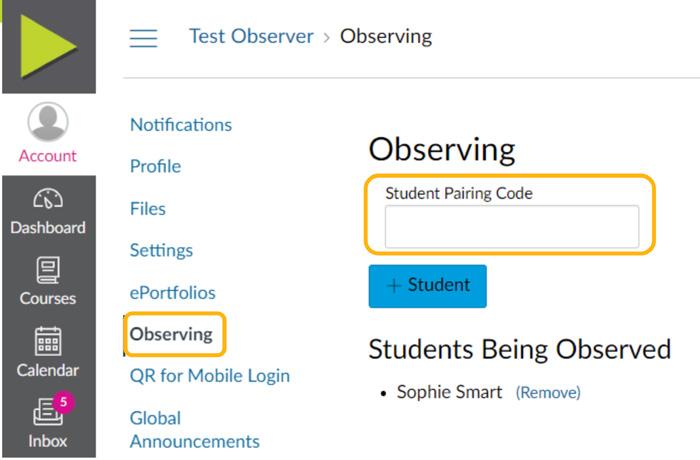Toggle the hamburger navigation menu
The image size is (700, 460).
click(x=144, y=38)
